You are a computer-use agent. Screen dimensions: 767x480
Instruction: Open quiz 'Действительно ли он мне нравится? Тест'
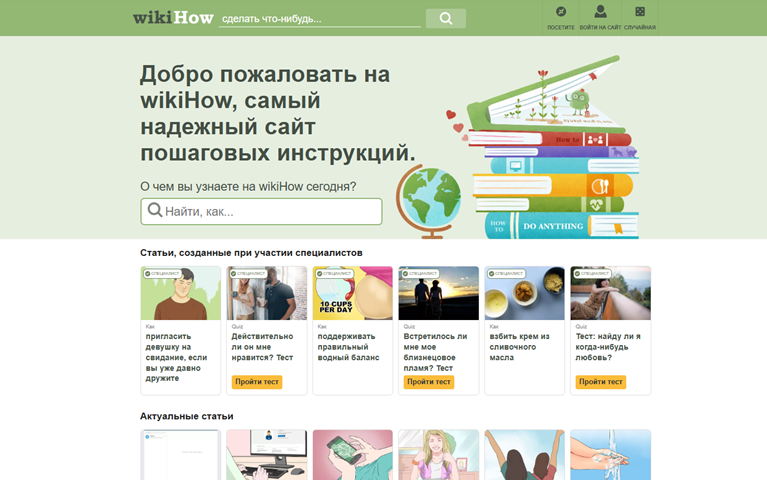(x=262, y=347)
